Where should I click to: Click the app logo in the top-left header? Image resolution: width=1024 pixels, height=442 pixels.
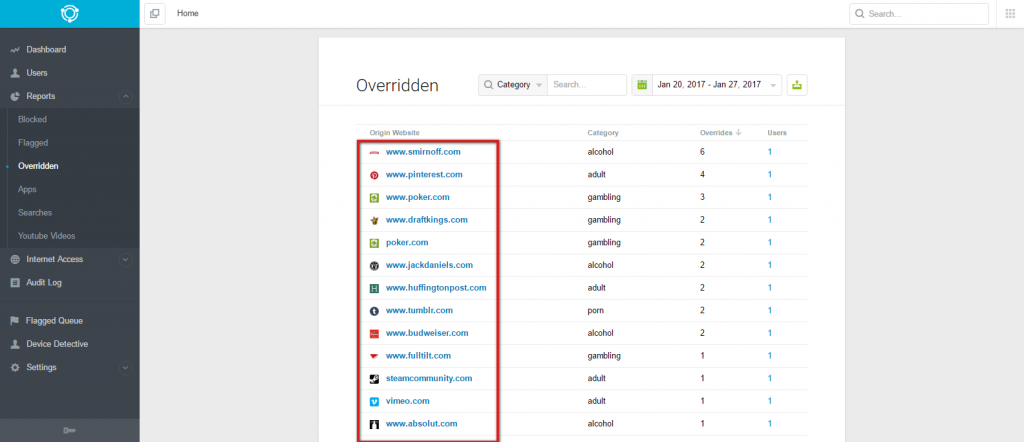pos(69,14)
